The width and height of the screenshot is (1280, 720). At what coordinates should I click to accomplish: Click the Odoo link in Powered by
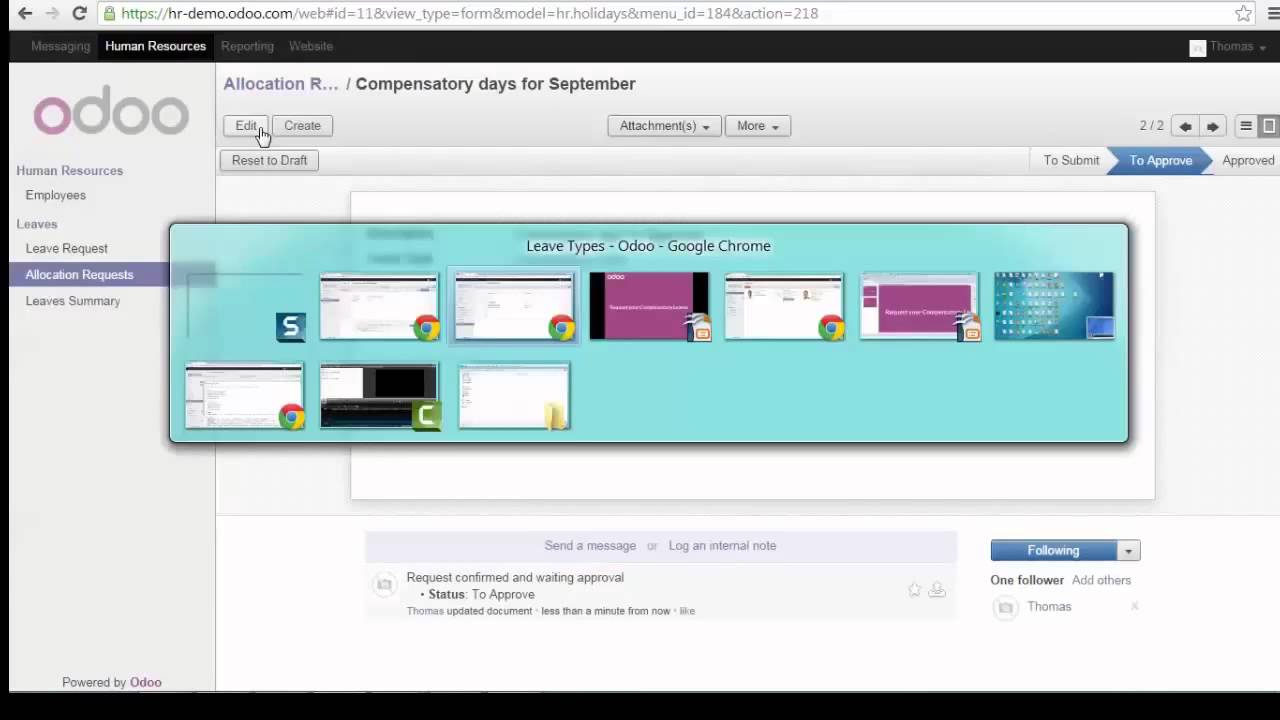(x=145, y=683)
